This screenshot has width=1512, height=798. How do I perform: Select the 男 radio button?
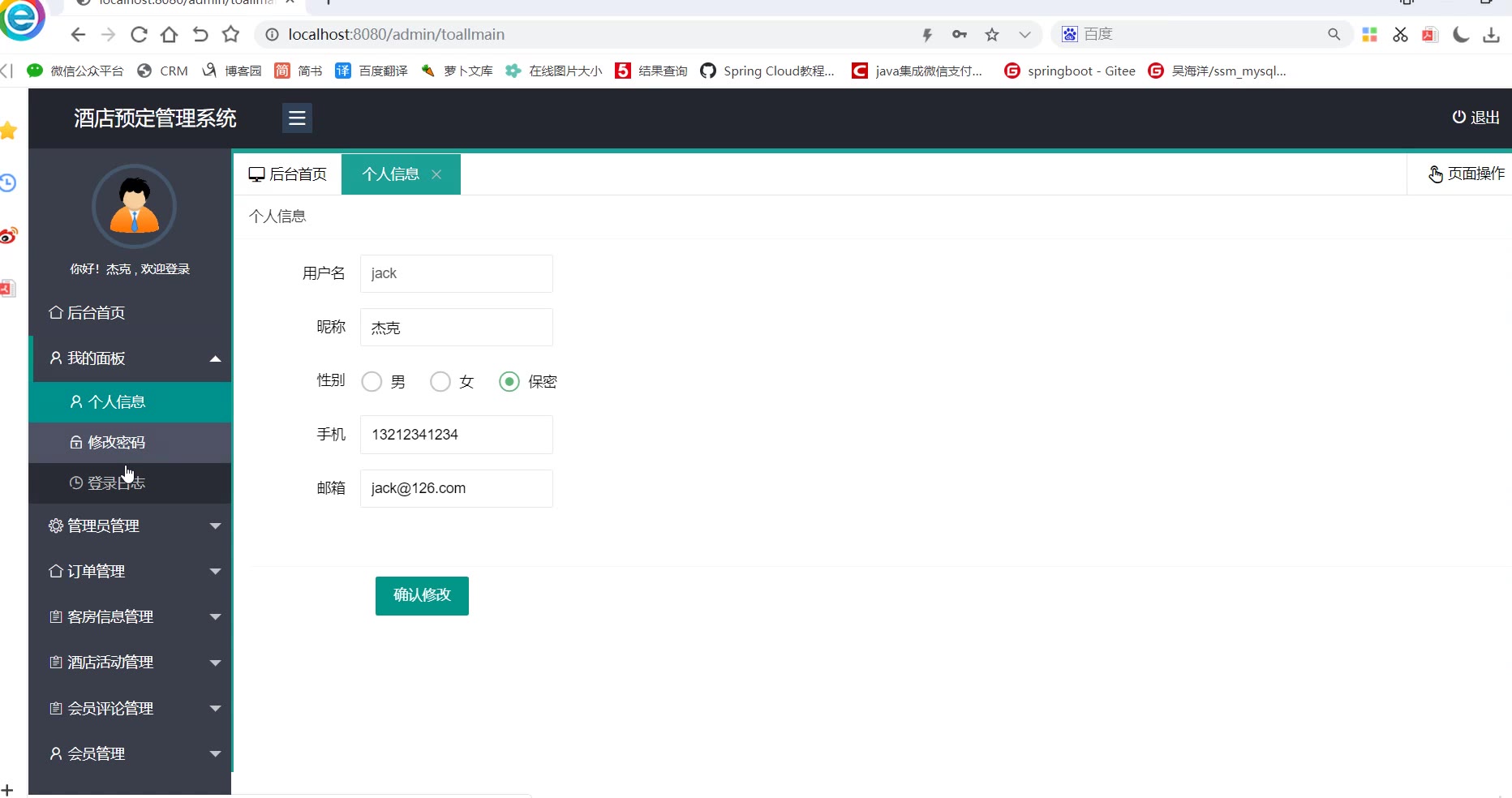pyautogui.click(x=372, y=382)
